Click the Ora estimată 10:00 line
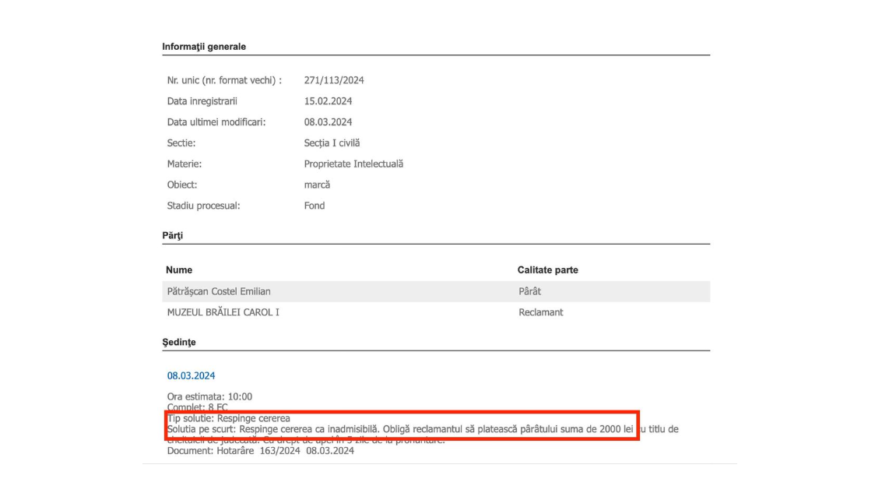875x500 pixels. tap(210, 397)
